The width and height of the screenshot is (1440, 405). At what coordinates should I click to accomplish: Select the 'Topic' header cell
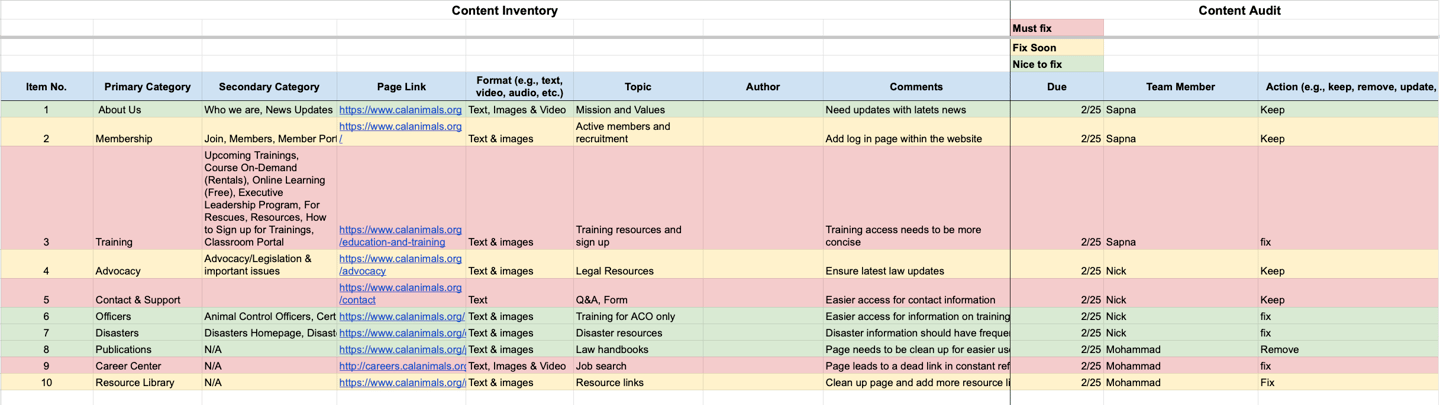638,87
